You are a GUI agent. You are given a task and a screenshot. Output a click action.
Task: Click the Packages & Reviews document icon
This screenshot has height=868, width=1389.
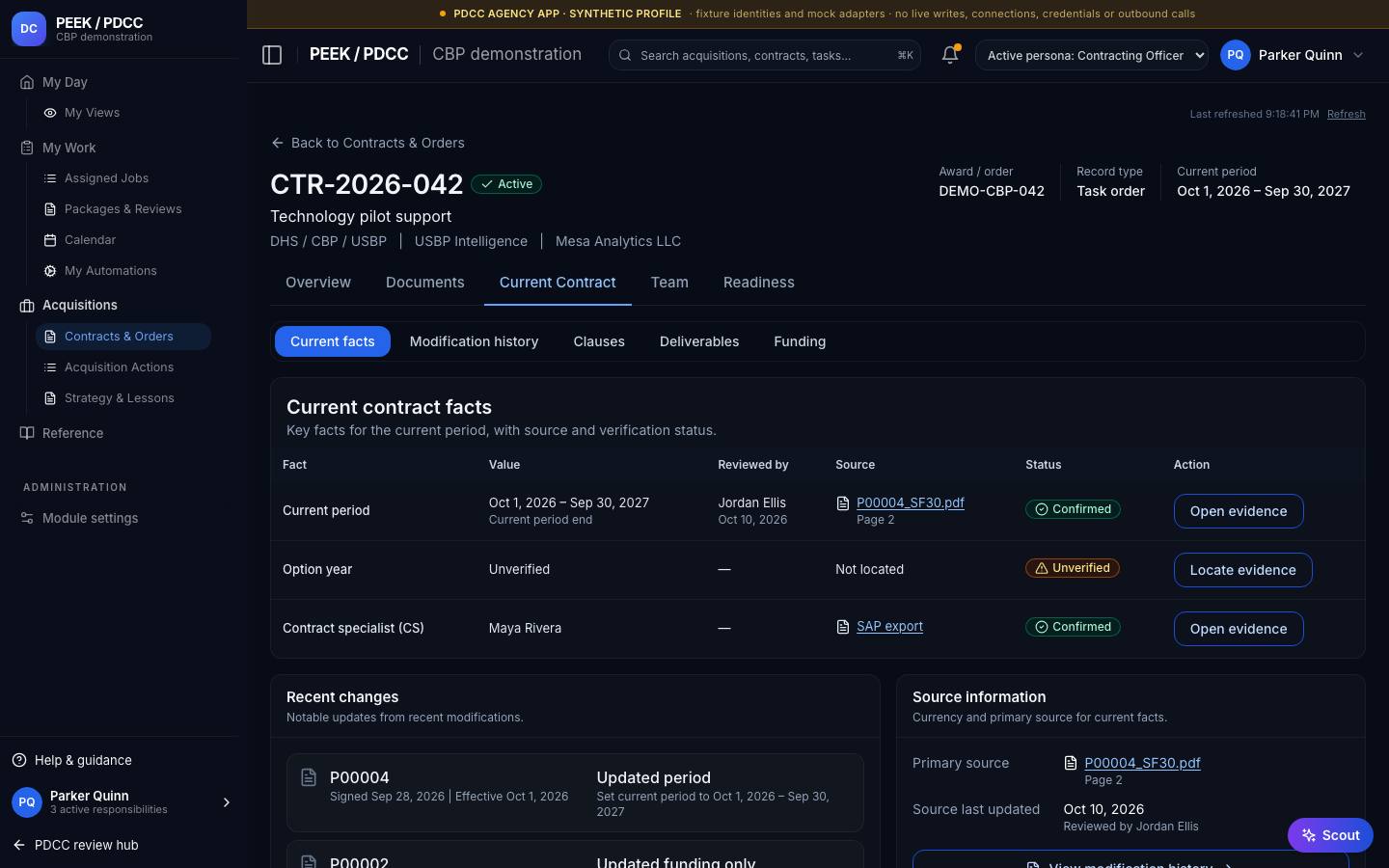click(50, 209)
